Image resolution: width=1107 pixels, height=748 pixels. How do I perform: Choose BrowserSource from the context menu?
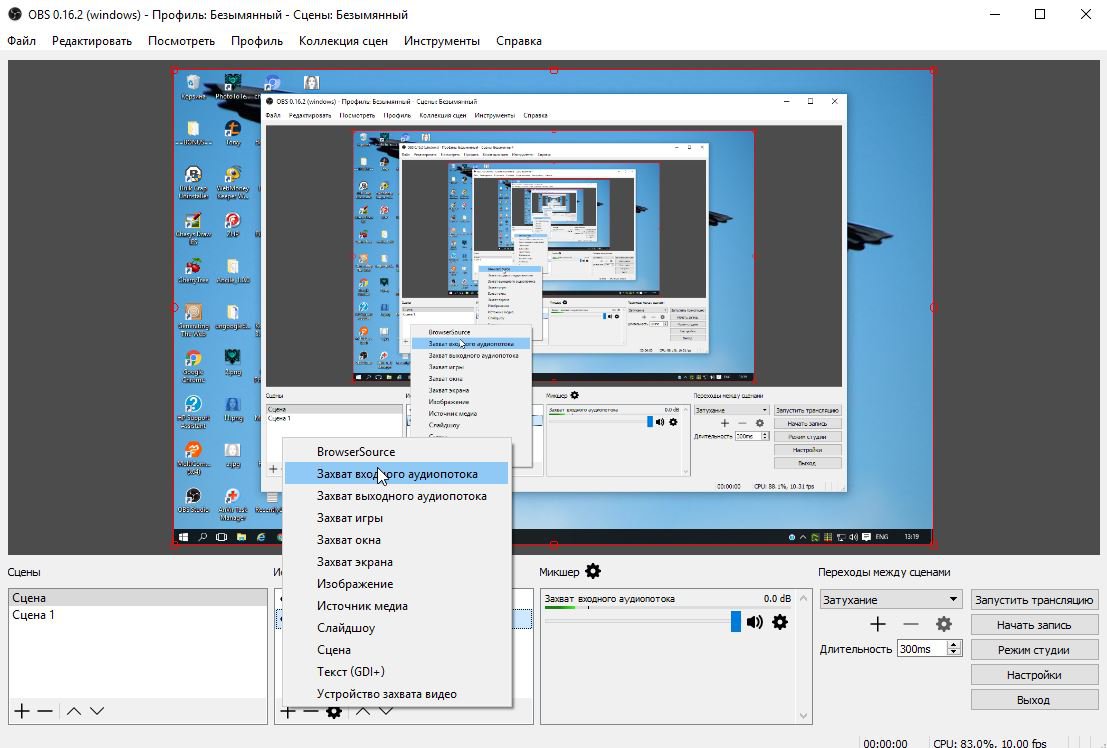tap(397, 452)
